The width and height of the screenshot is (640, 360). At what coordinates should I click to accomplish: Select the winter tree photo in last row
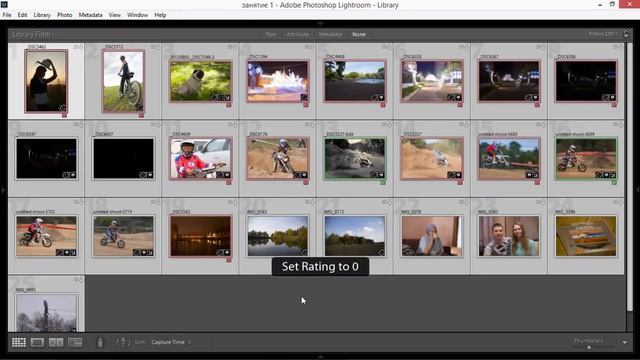click(46, 313)
